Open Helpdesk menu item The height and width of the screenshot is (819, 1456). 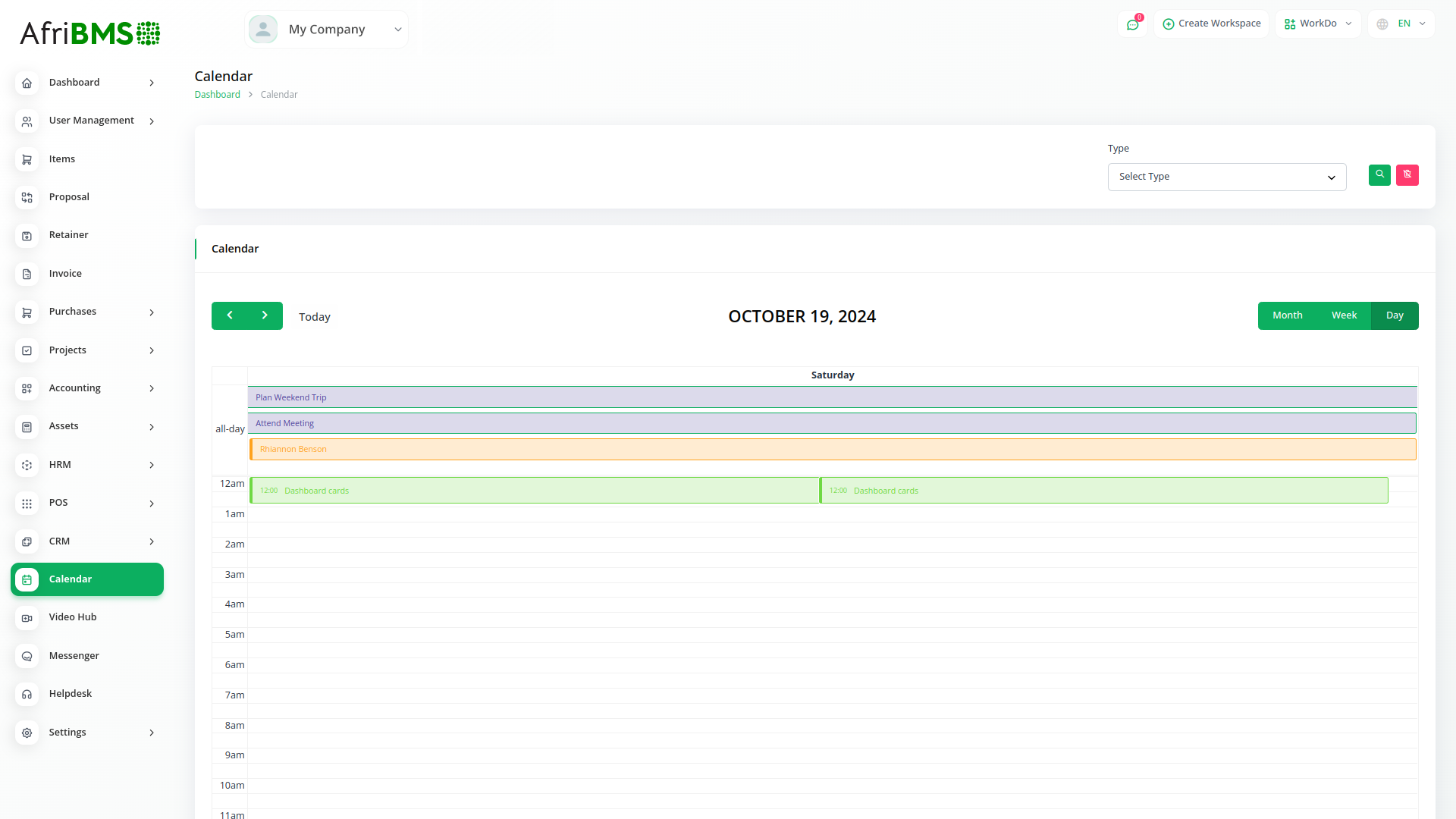pyautogui.click(x=87, y=694)
